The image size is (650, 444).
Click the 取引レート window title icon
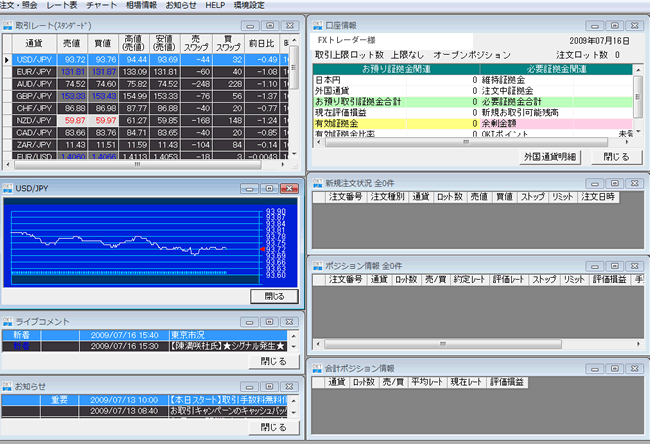click(x=7, y=25)
